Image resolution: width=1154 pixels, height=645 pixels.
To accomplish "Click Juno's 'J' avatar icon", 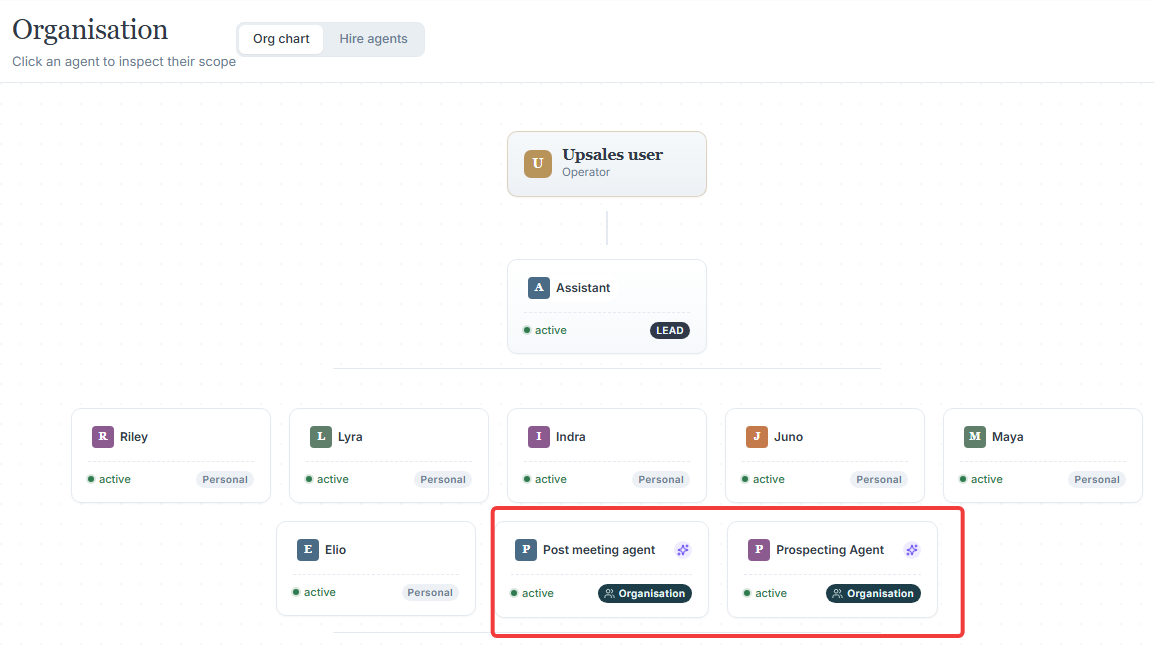I will pos(757,437).
